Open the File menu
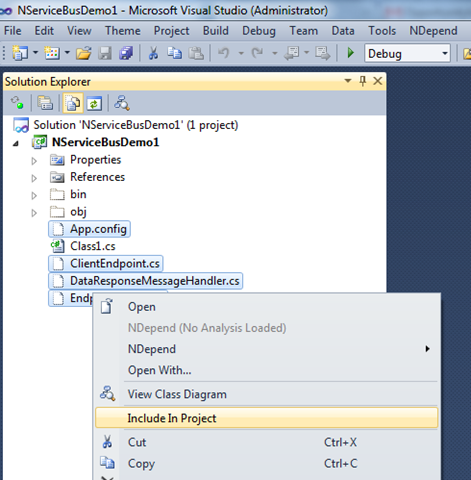 click(x=13, y=31)
